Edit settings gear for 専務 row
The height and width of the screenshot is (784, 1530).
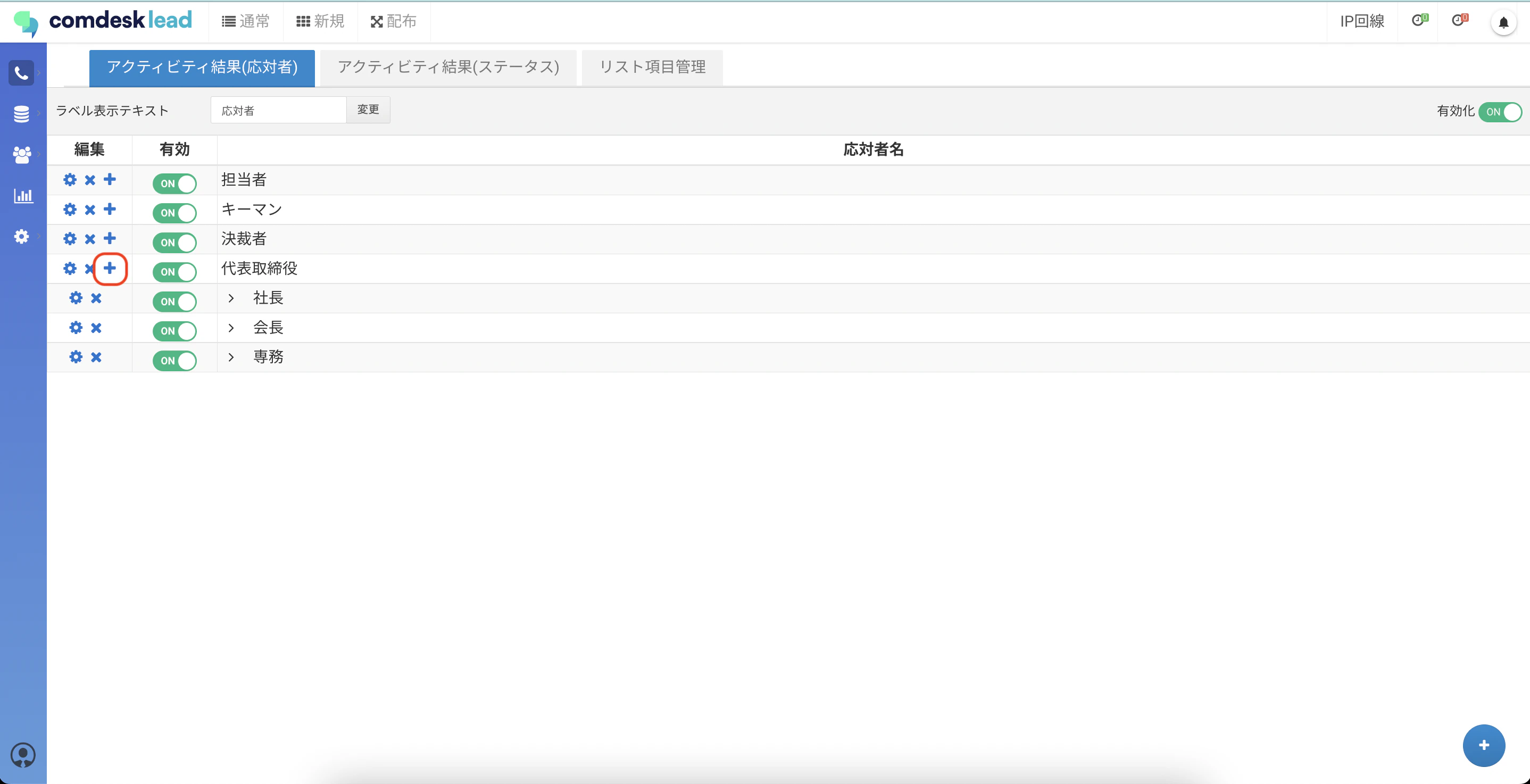pos(76,357)
